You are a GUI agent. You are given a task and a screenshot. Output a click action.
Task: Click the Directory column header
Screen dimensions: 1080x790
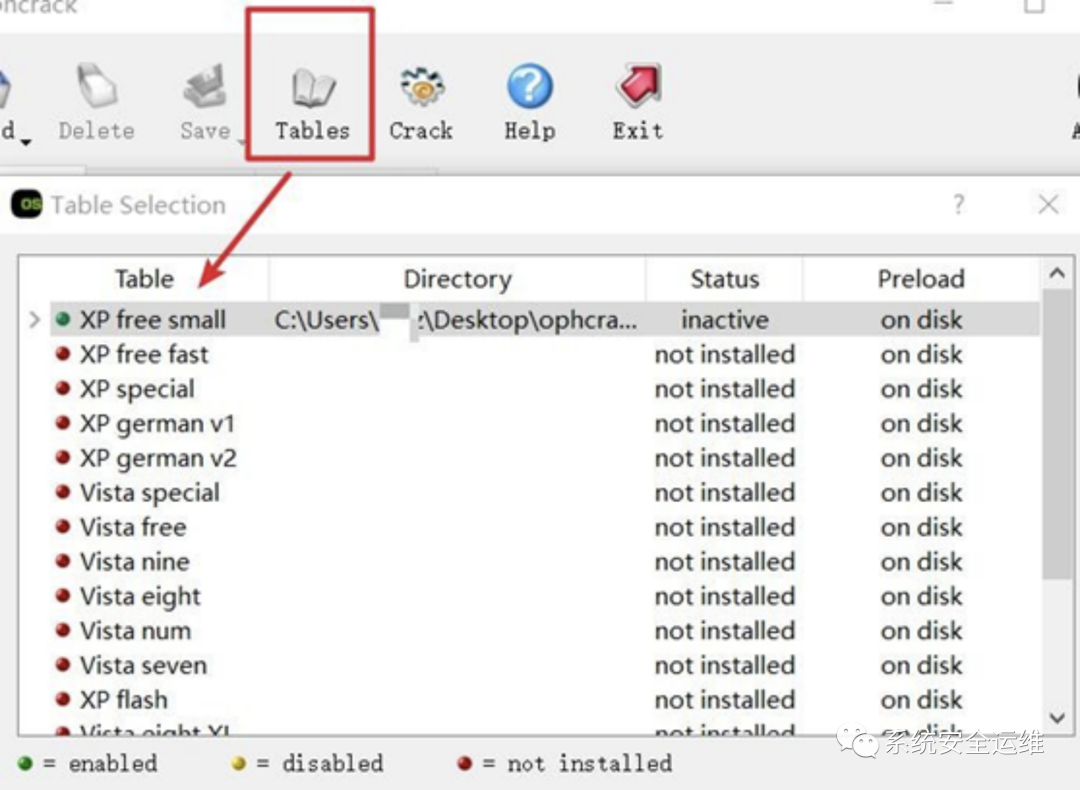pos(457,278)
